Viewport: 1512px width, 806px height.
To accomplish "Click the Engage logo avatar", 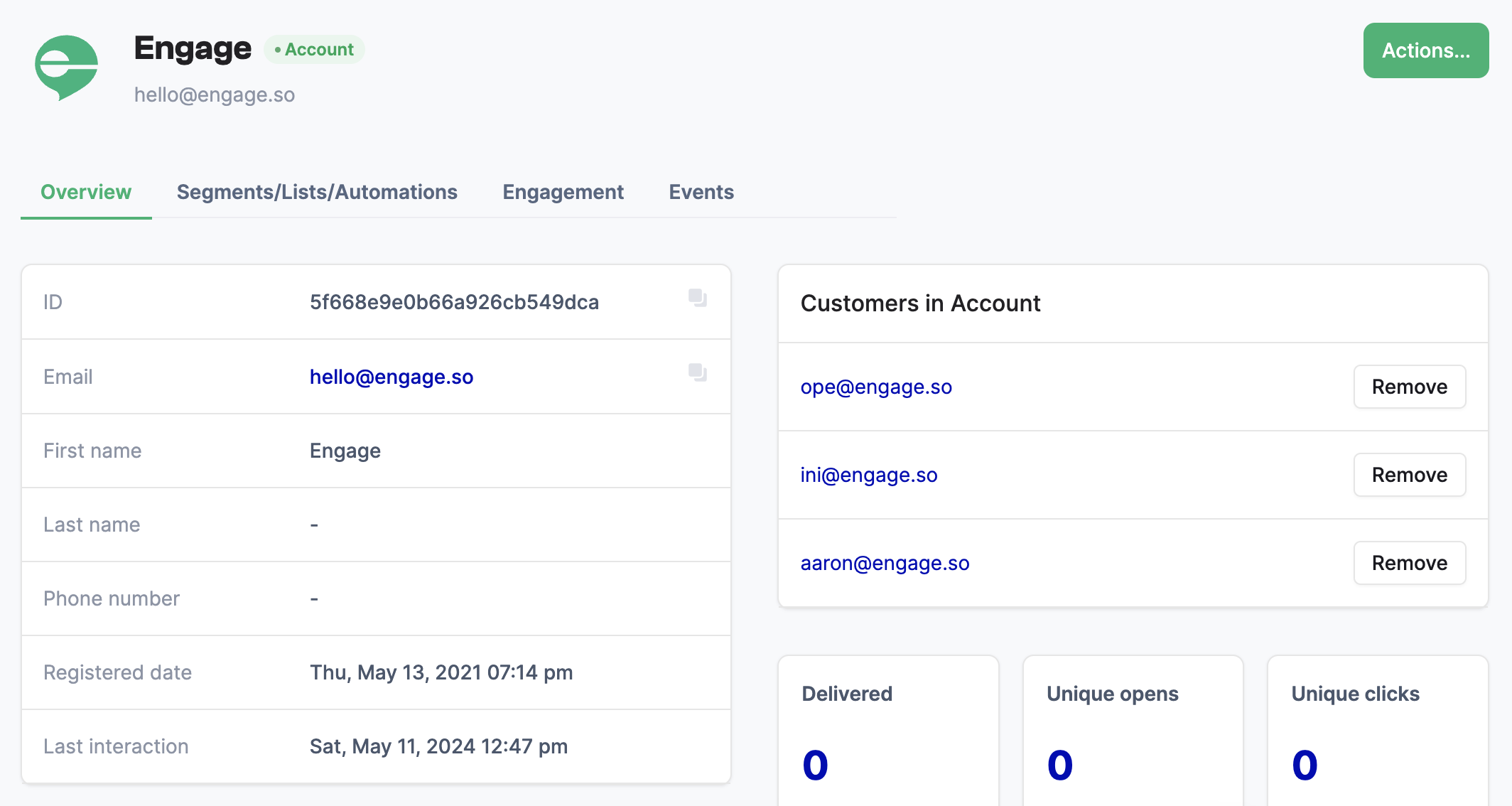I will click(x=67, y=68).
